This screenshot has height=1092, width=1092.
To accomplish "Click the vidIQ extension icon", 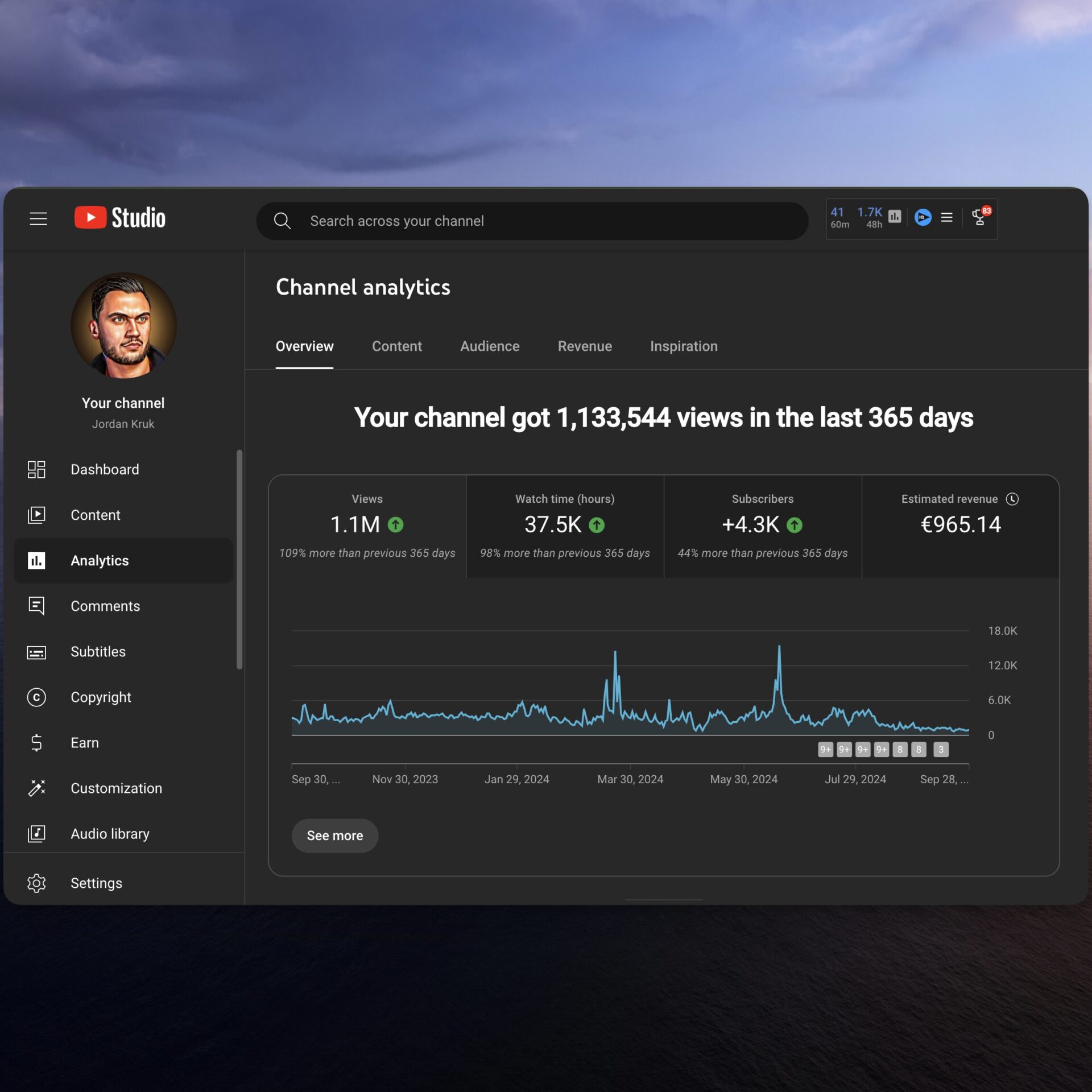I will tap(923, 217).
